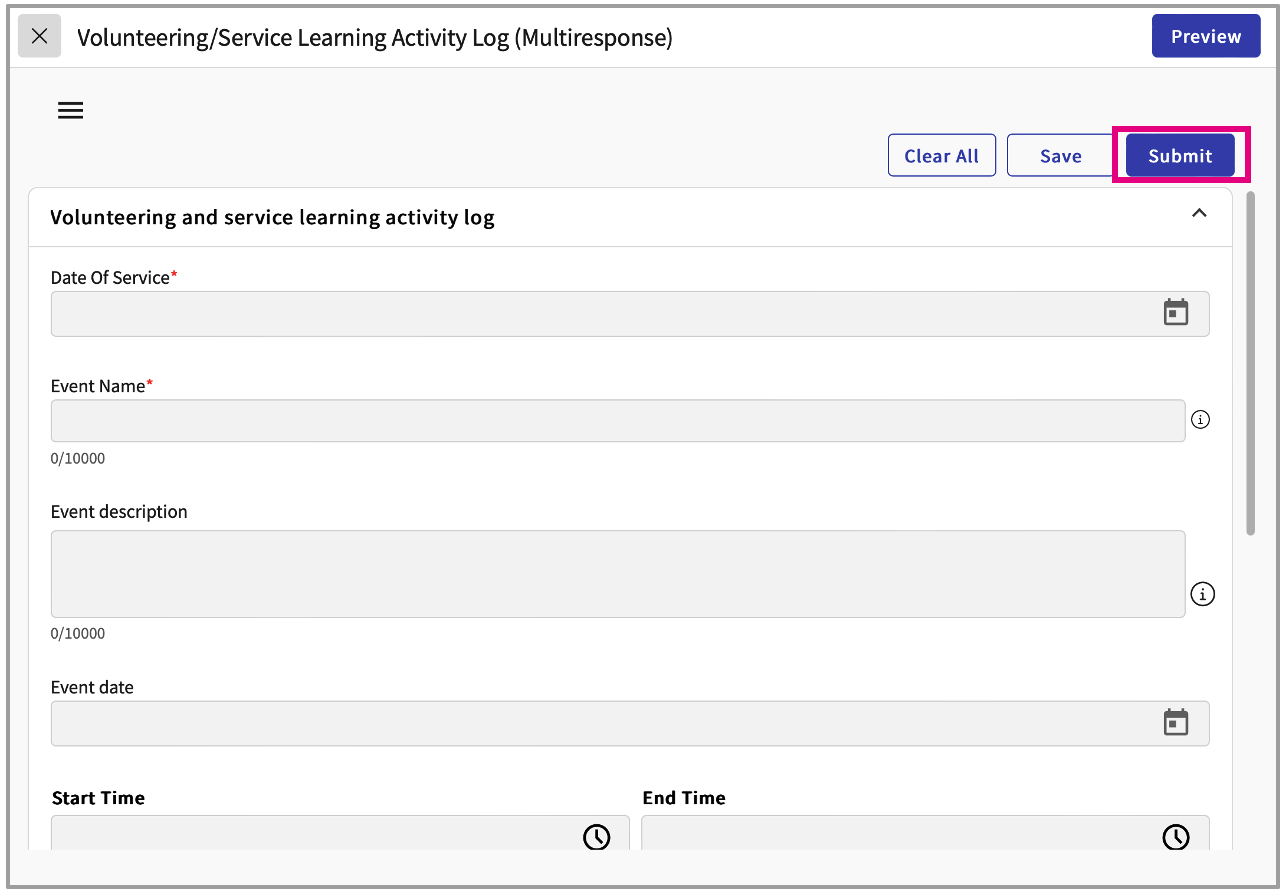Click the Event Name info icon
This screenshot has width=1286, height=896.
(x=1201, y=420)
